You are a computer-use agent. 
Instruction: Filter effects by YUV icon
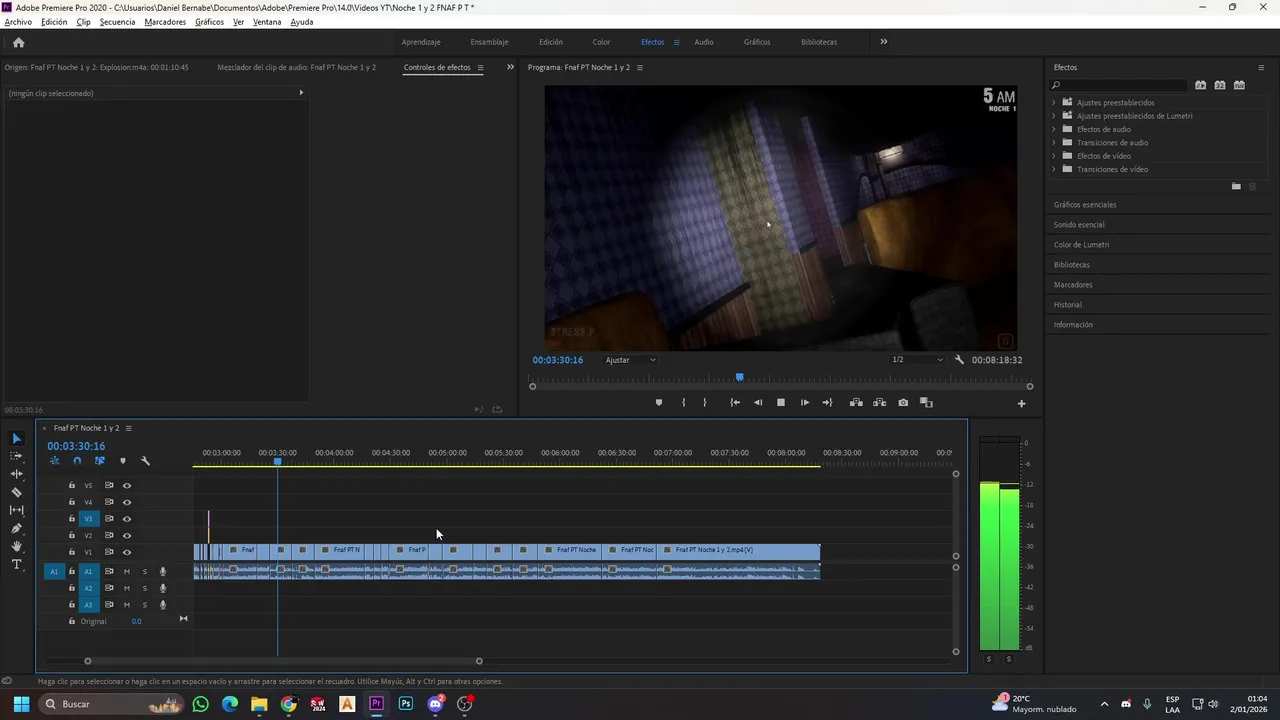[1240, 85]
